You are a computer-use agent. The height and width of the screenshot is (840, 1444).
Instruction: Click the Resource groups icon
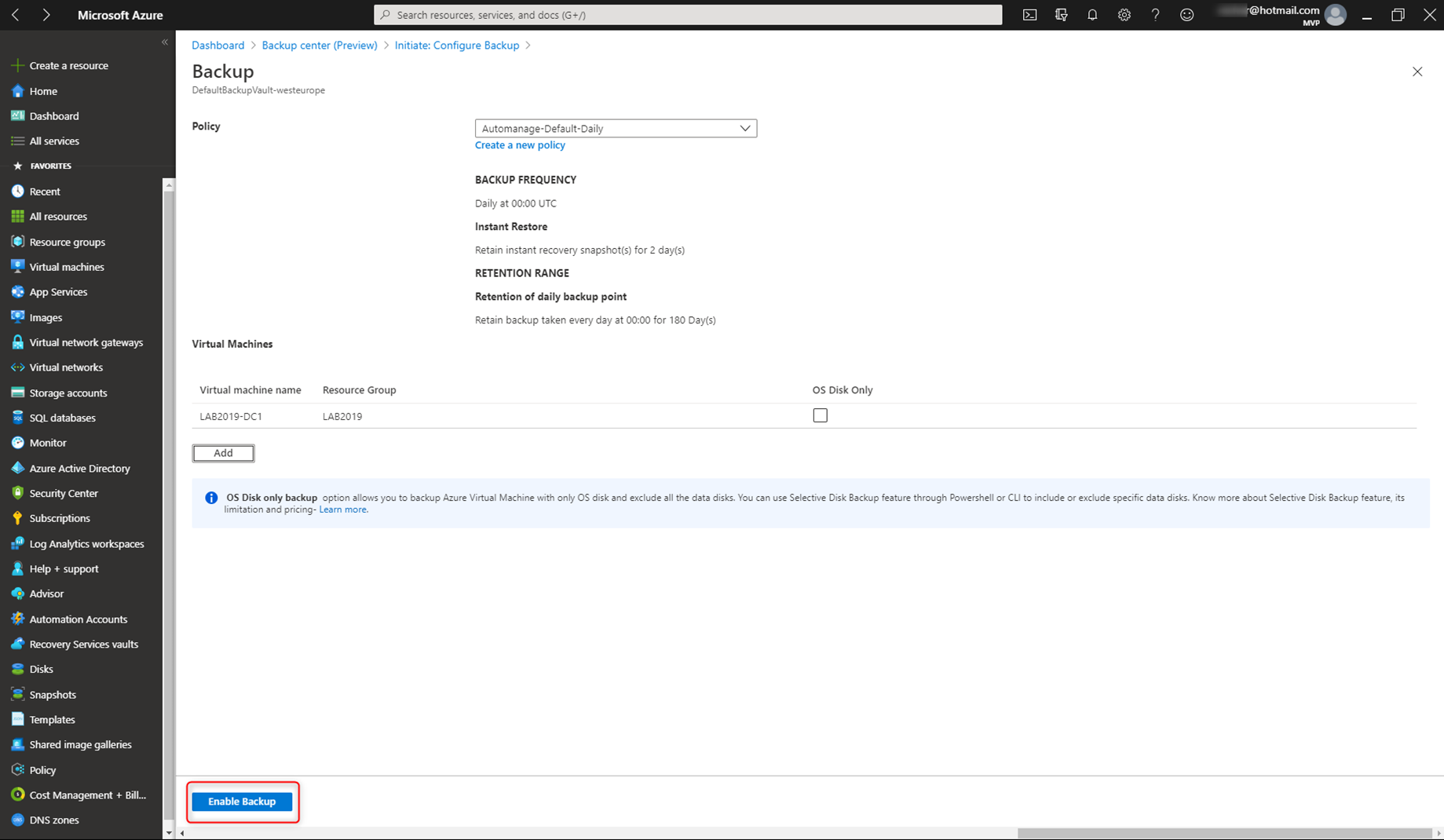coord(17,242)
